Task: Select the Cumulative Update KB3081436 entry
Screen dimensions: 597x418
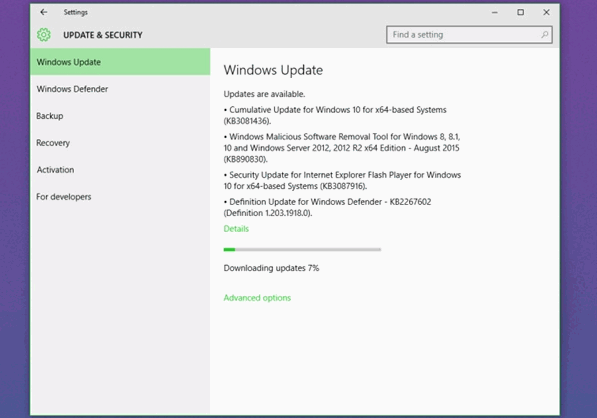Action: [335, 115]
